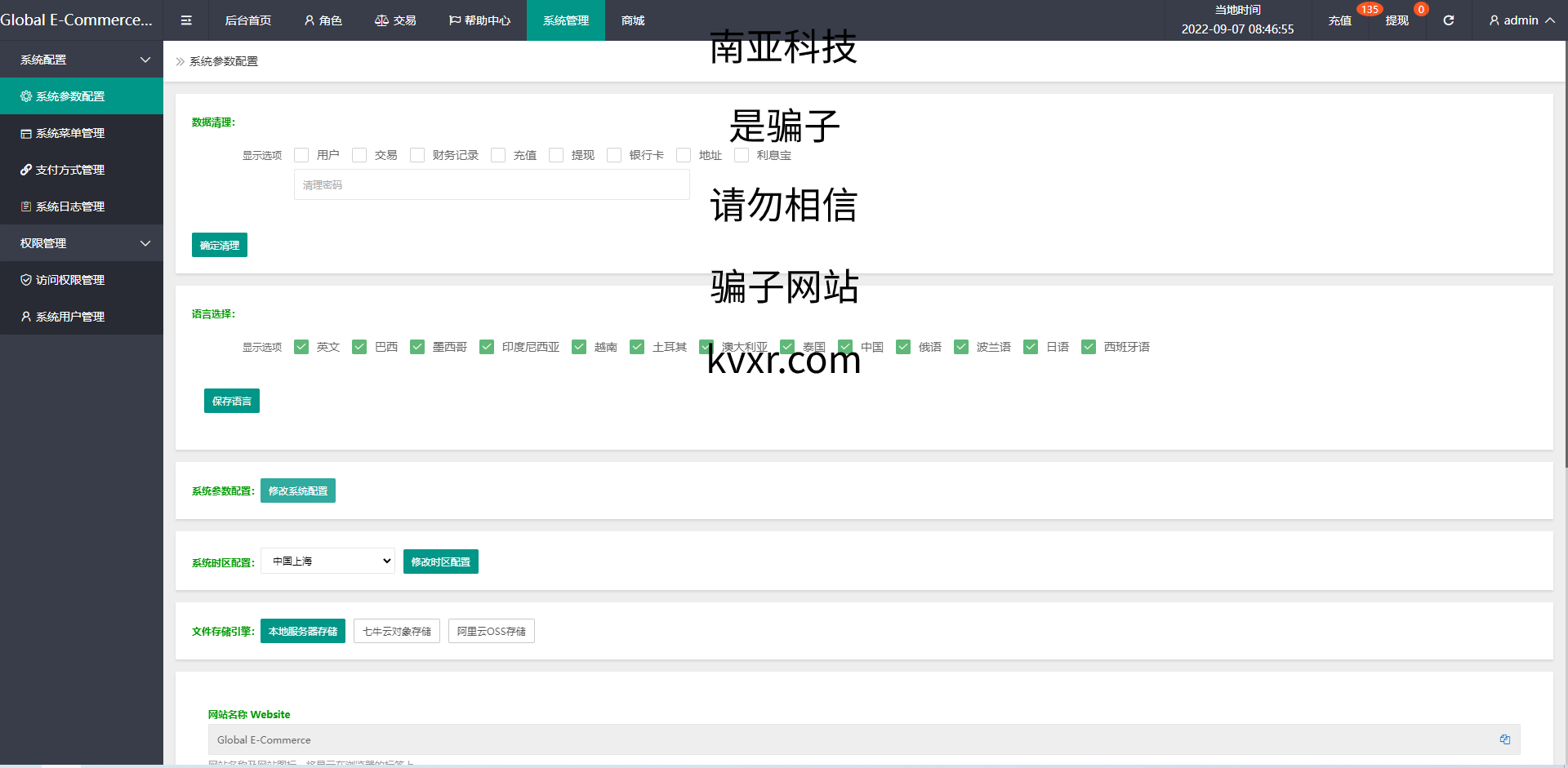This screenshot has height=768, width=1568.
Task: Click the log icon for 系统日志管理
Action: (26, 206)
